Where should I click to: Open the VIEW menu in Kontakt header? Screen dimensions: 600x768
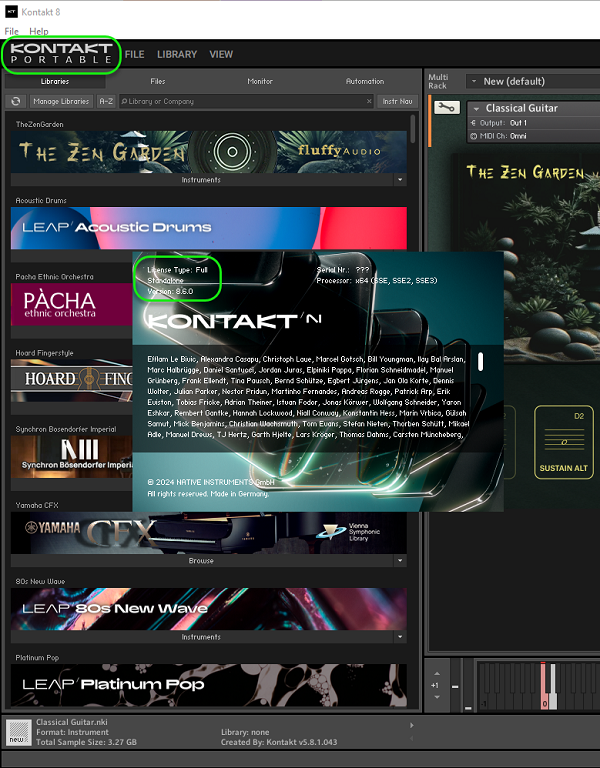point(221,54)
